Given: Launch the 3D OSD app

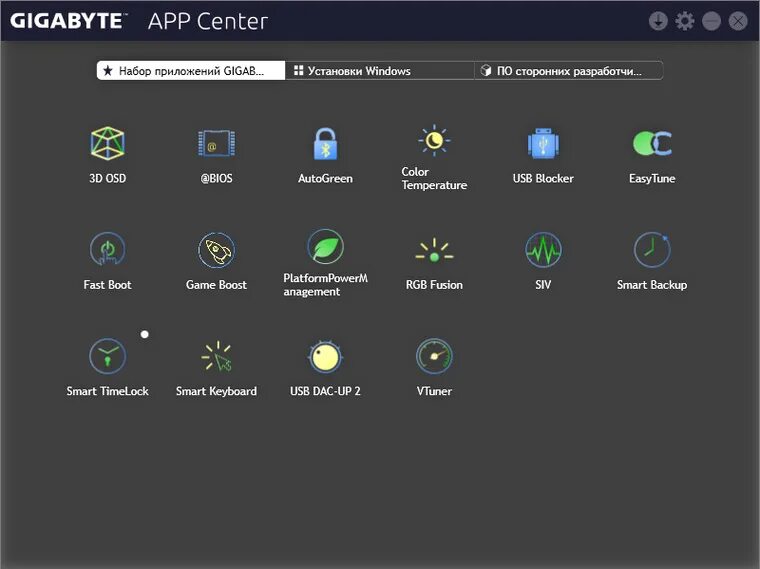Looking at the screenshot, I should pyautogui.click(x=107, y=143).
